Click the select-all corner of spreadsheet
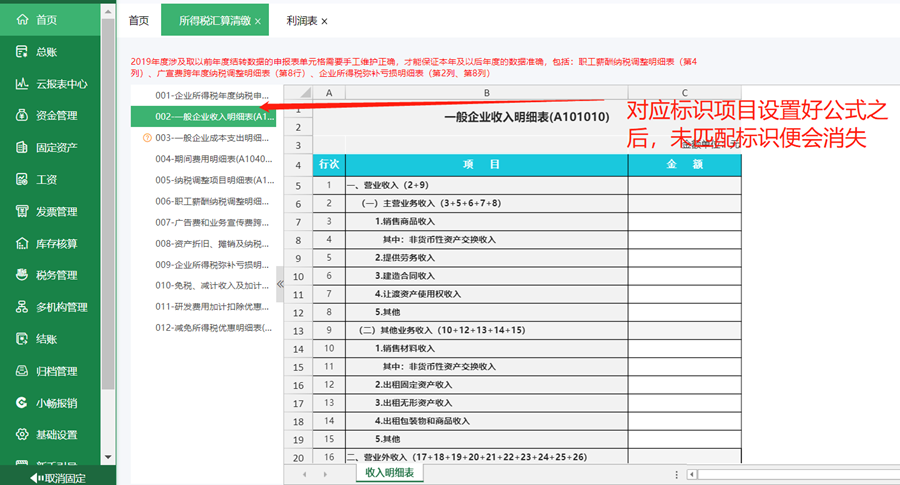 pyautogui.click(x=298, y=92)
